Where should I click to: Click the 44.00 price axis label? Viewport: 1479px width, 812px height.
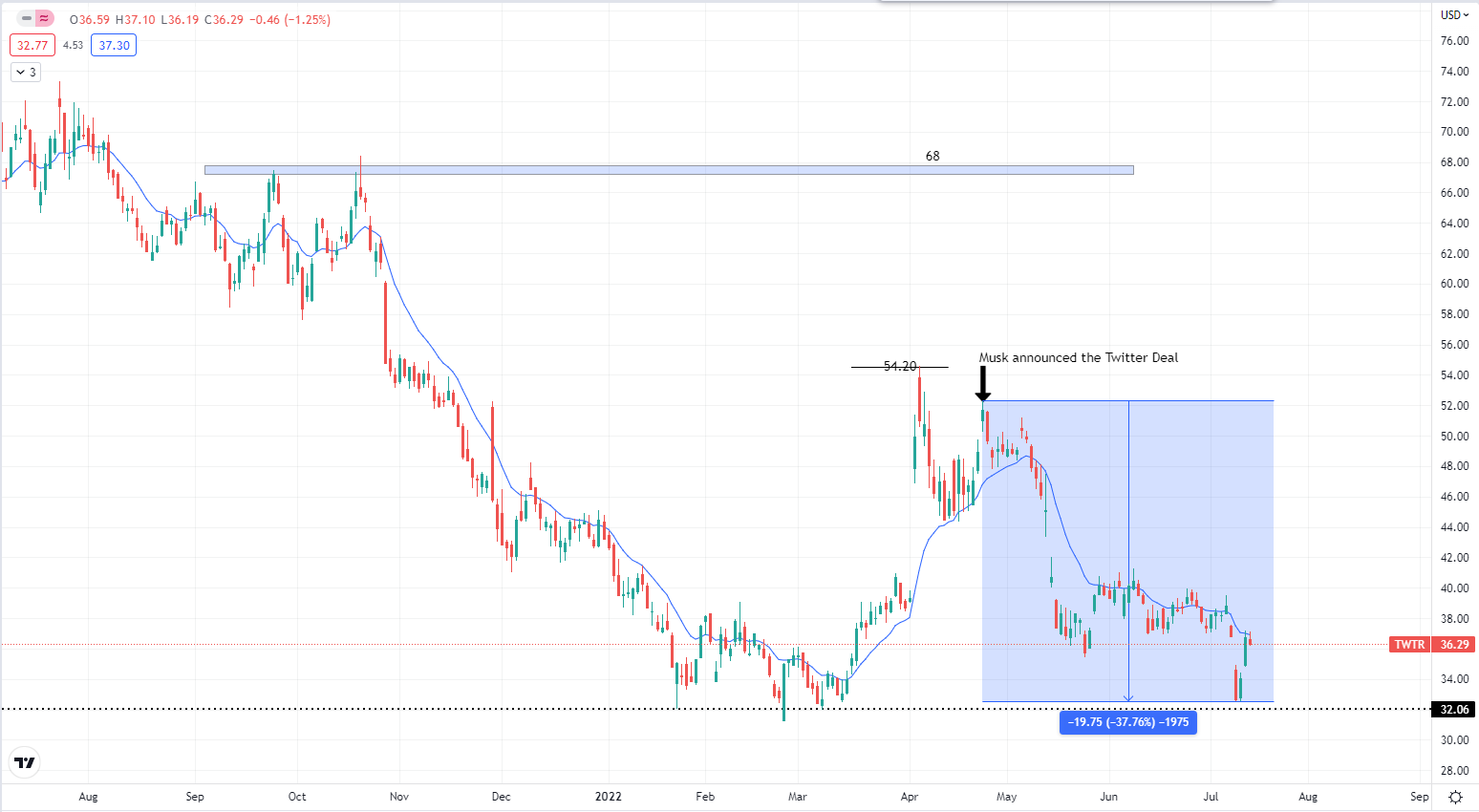(1454, 527)
